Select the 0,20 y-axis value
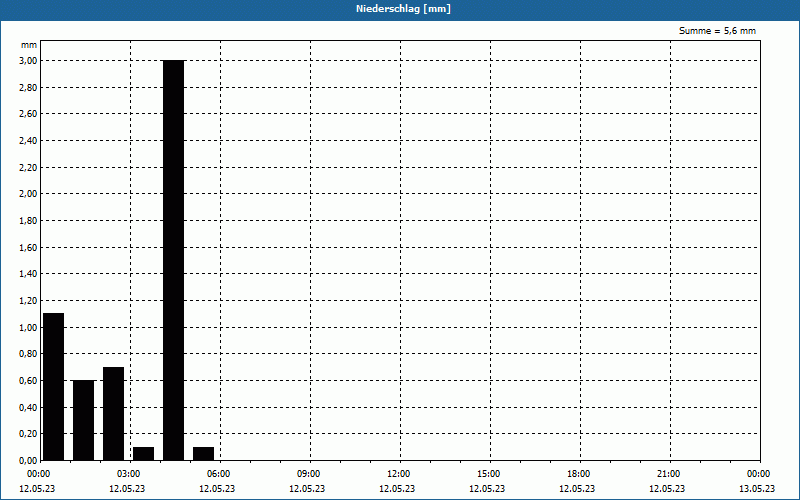 click(x=28, y=434)
